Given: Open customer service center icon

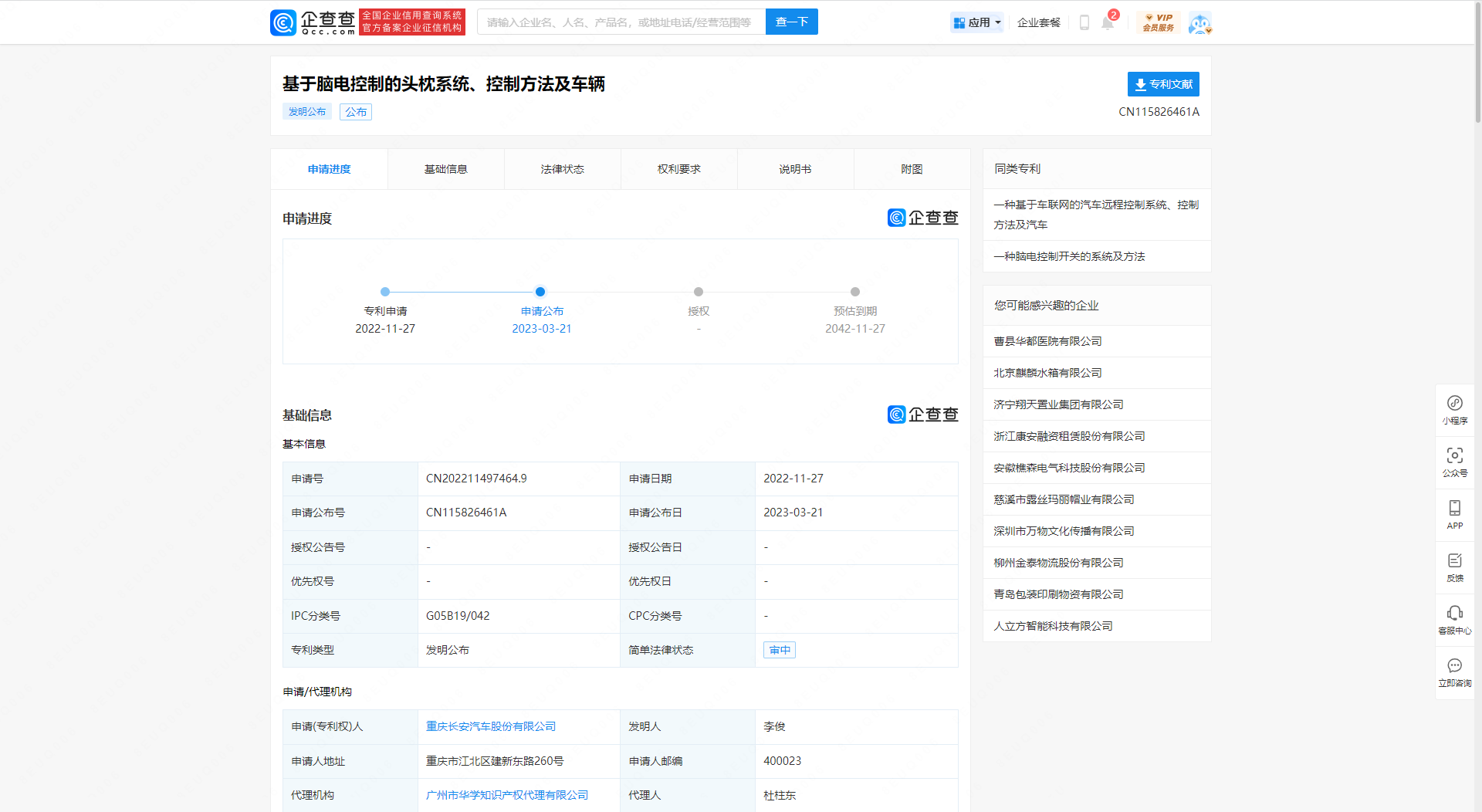Looking at the screenshot, I should (1455, 620).
